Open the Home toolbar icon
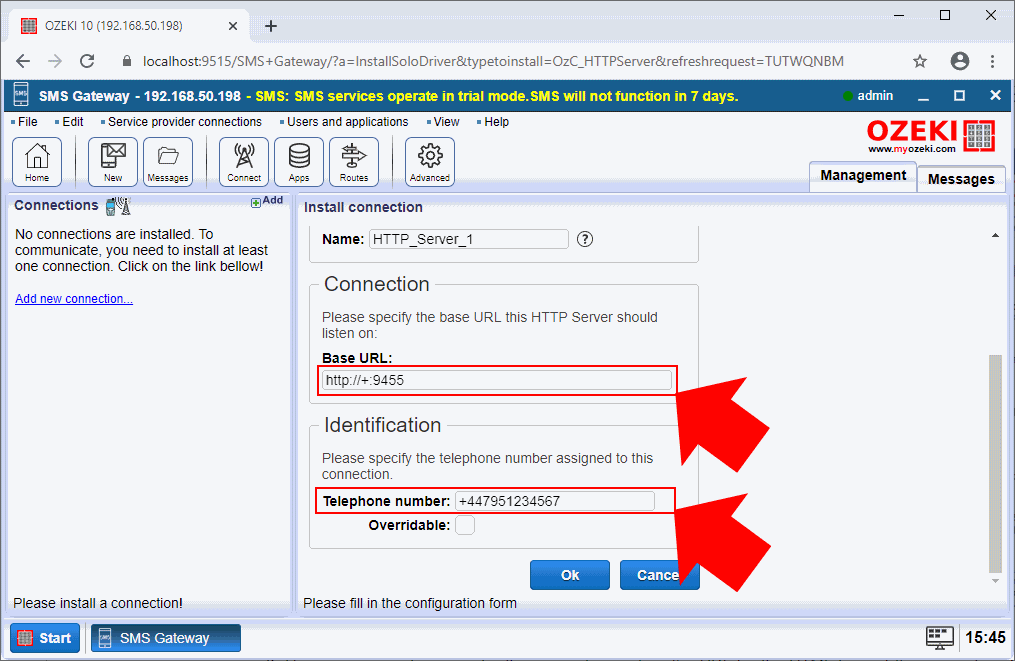 pyautogui.click(x=37, y=161)
